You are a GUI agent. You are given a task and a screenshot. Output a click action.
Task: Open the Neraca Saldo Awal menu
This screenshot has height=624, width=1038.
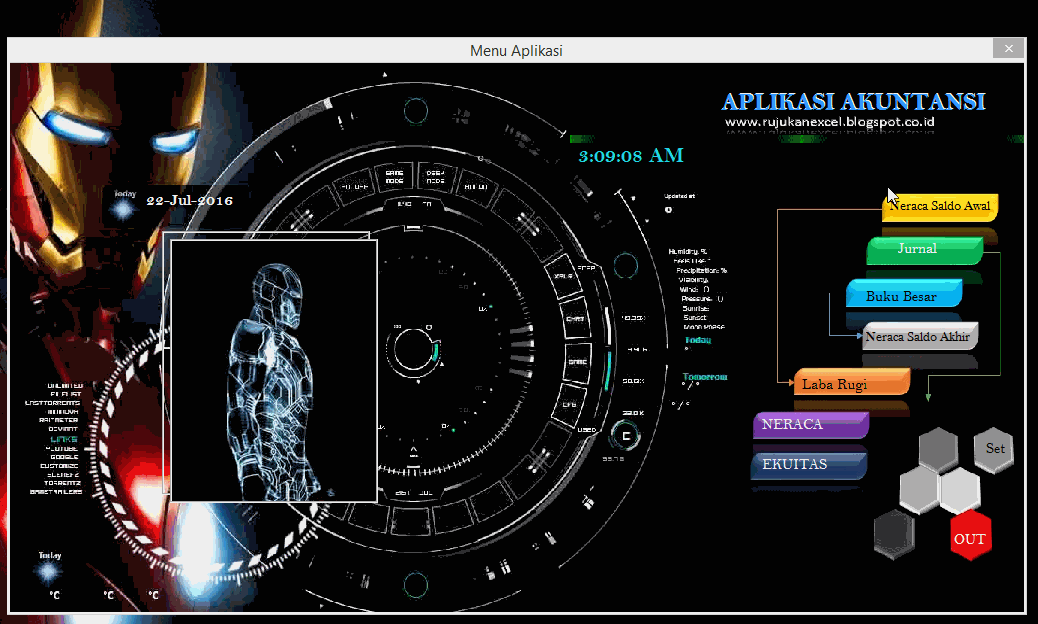940,206
